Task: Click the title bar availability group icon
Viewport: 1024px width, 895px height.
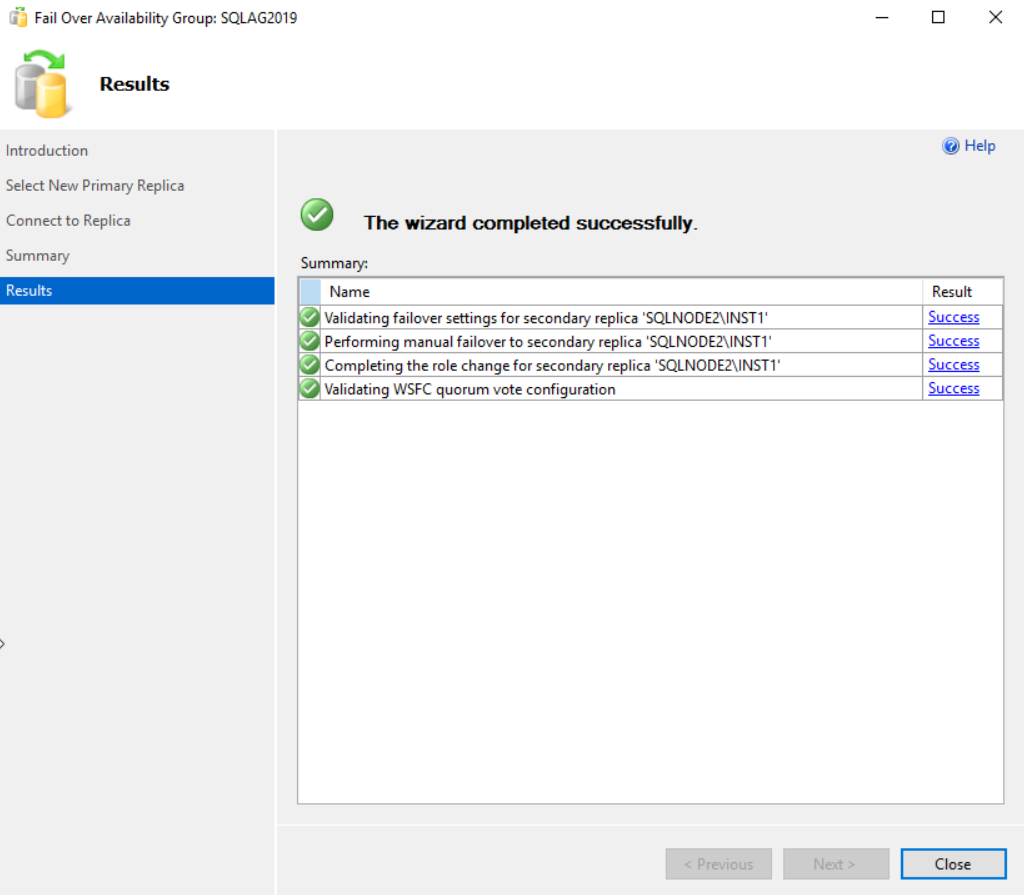Action: tap(18, 18)
